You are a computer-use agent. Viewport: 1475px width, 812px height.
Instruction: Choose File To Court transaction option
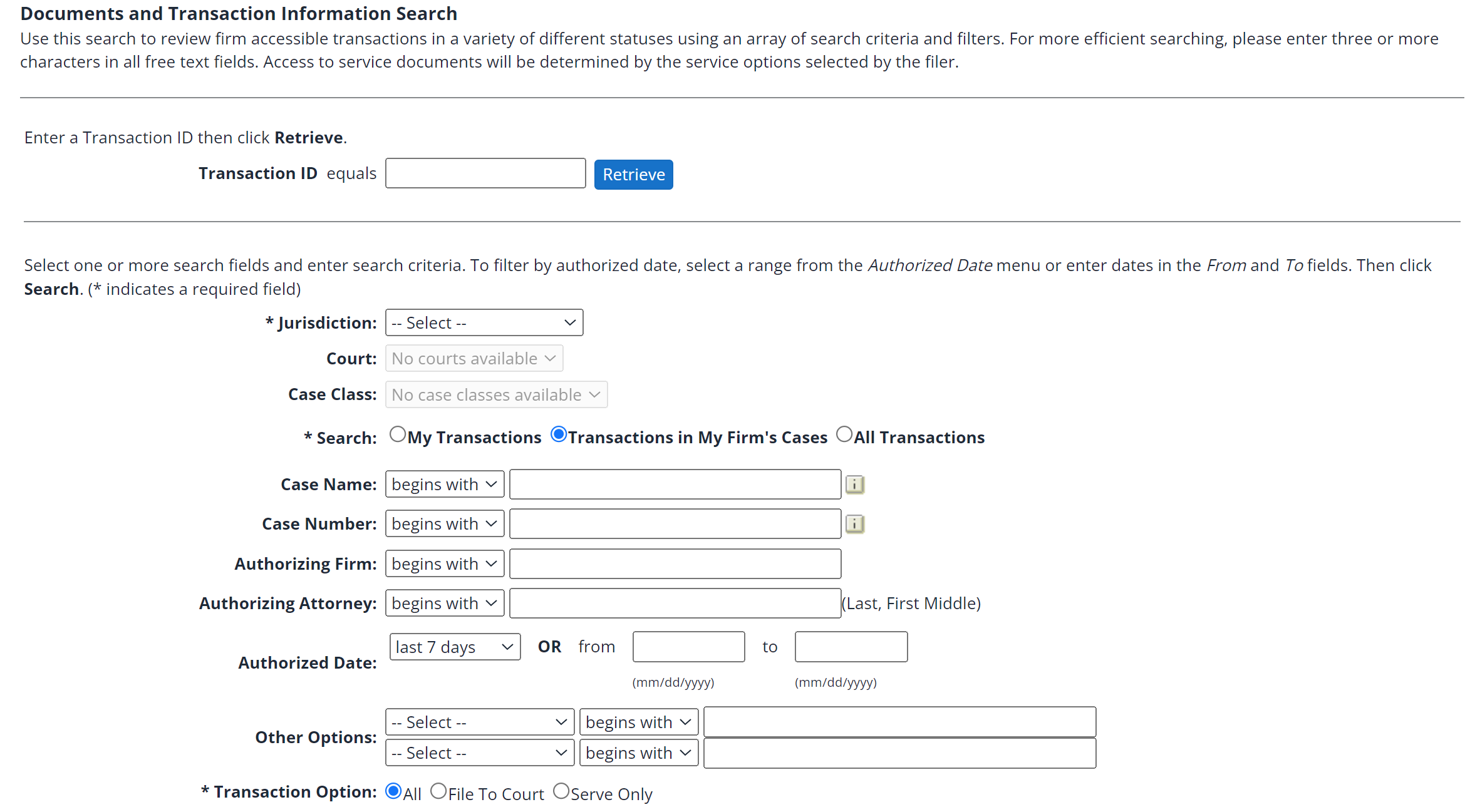438,791
